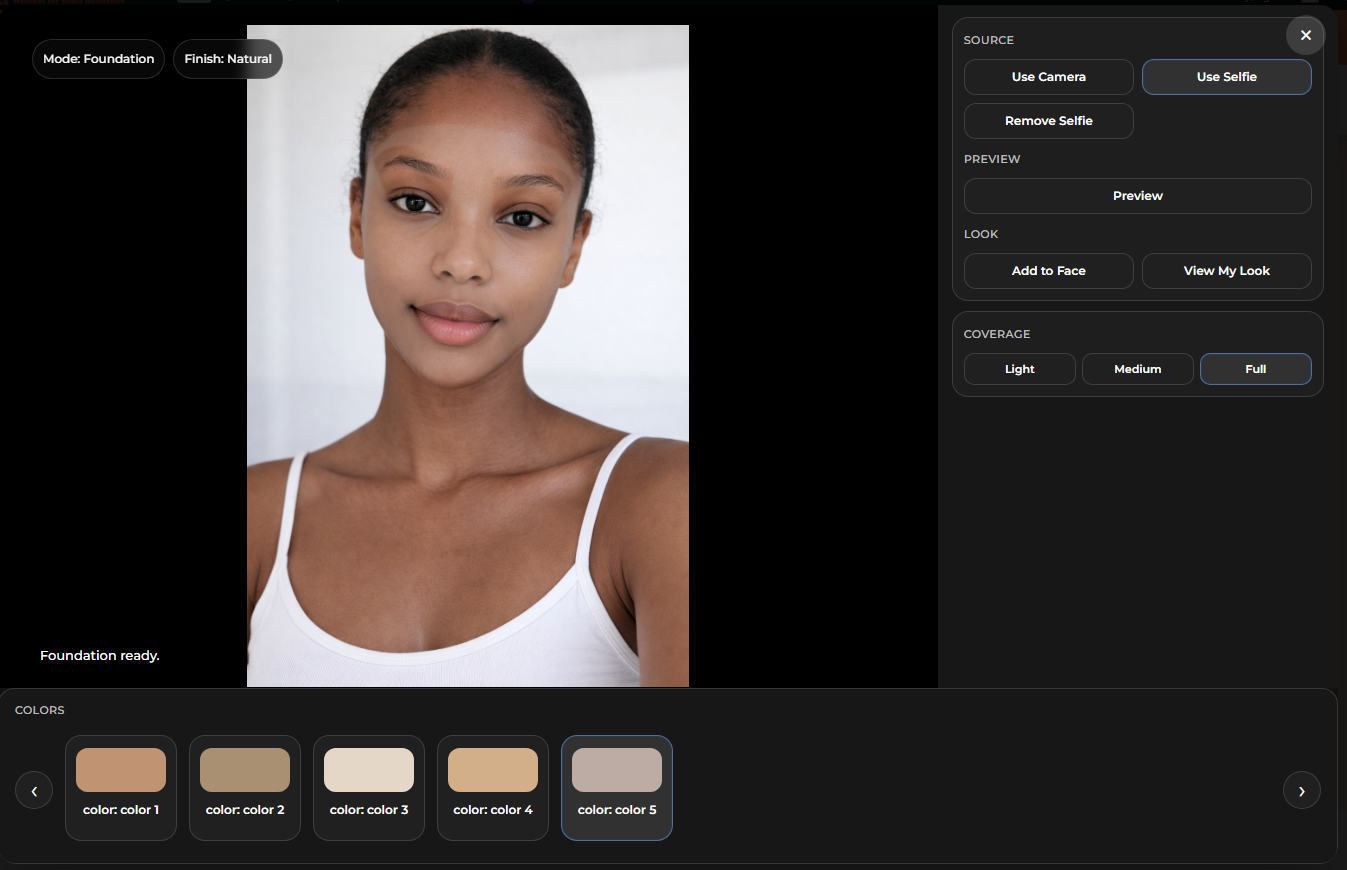
Task: Pick foundation swatch color 1
Action: 121,788
